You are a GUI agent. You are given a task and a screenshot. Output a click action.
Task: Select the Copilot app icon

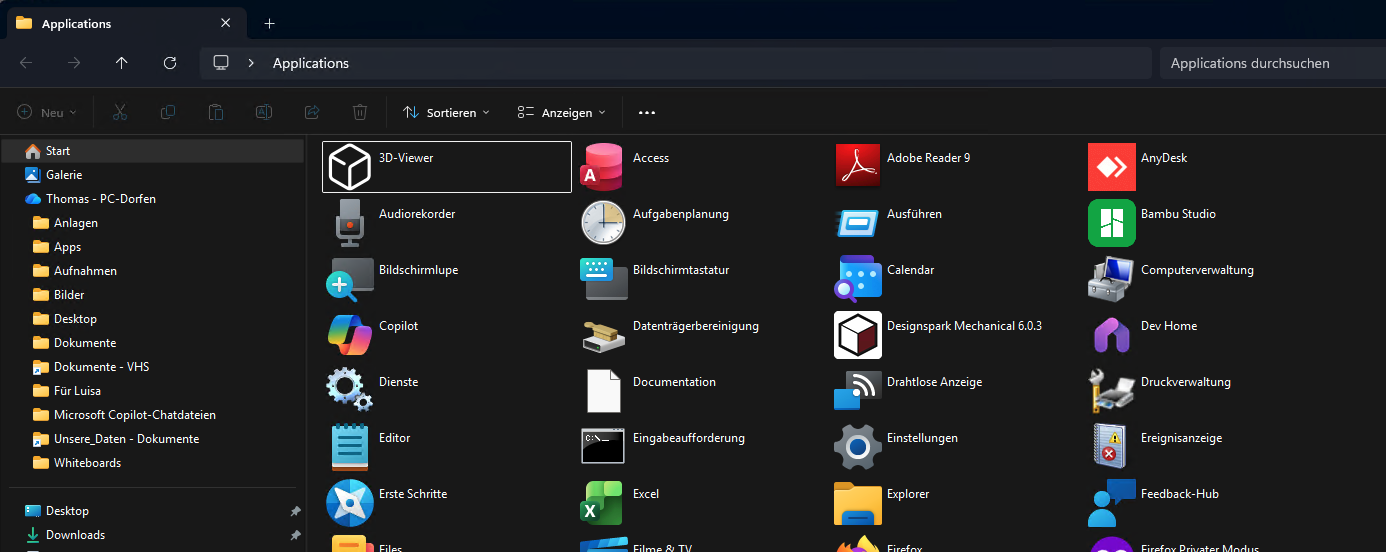[x=349, y=334]
